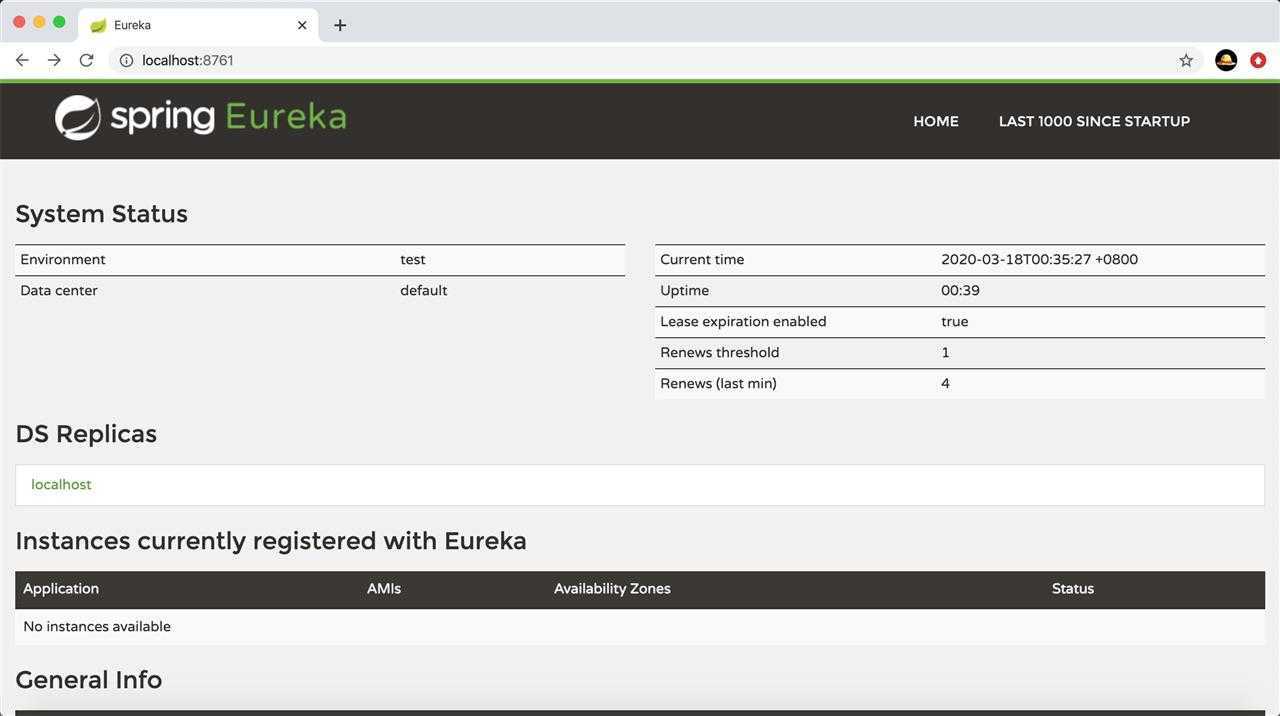Click the Availability Zones column header

(612, 588)
